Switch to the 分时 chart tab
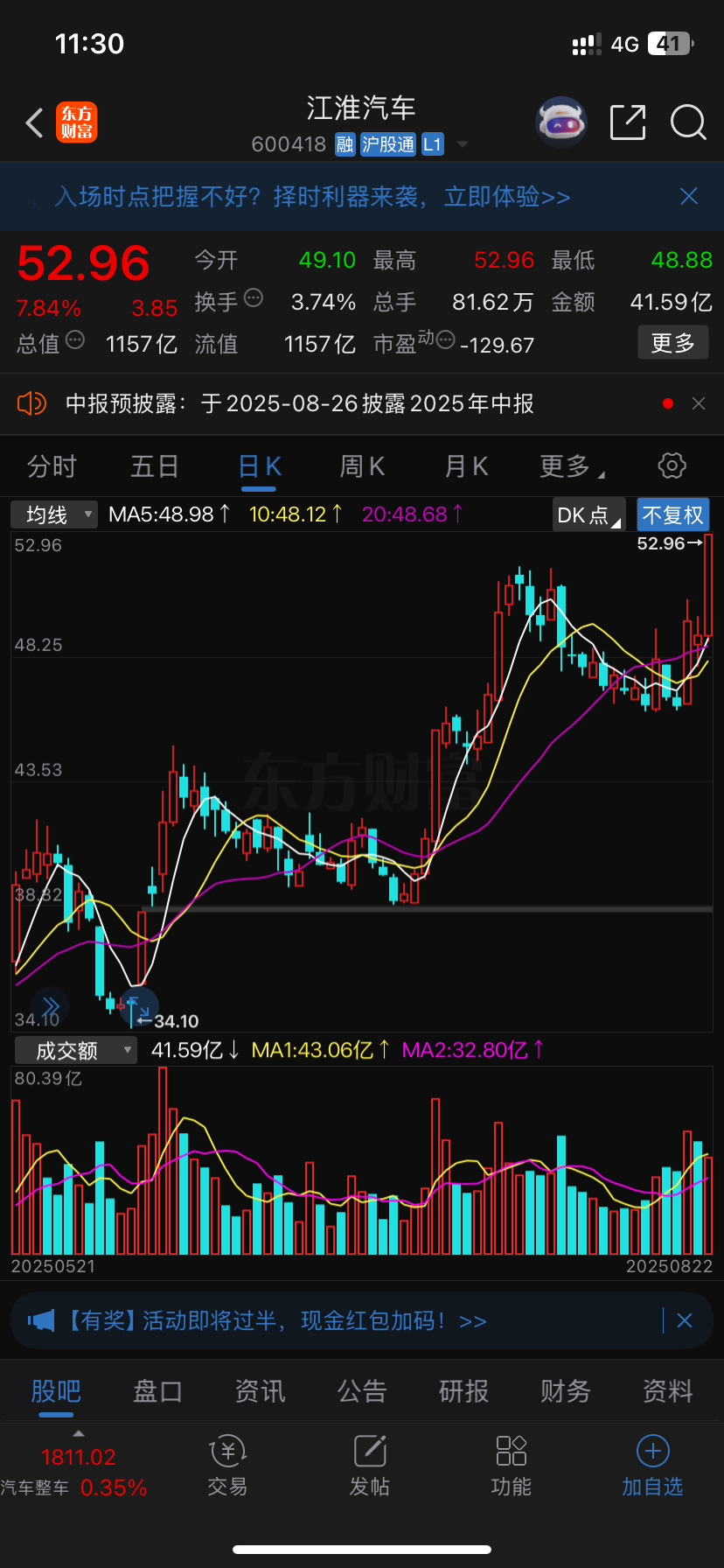724x1568 pixels. click(x=52, y=466)
